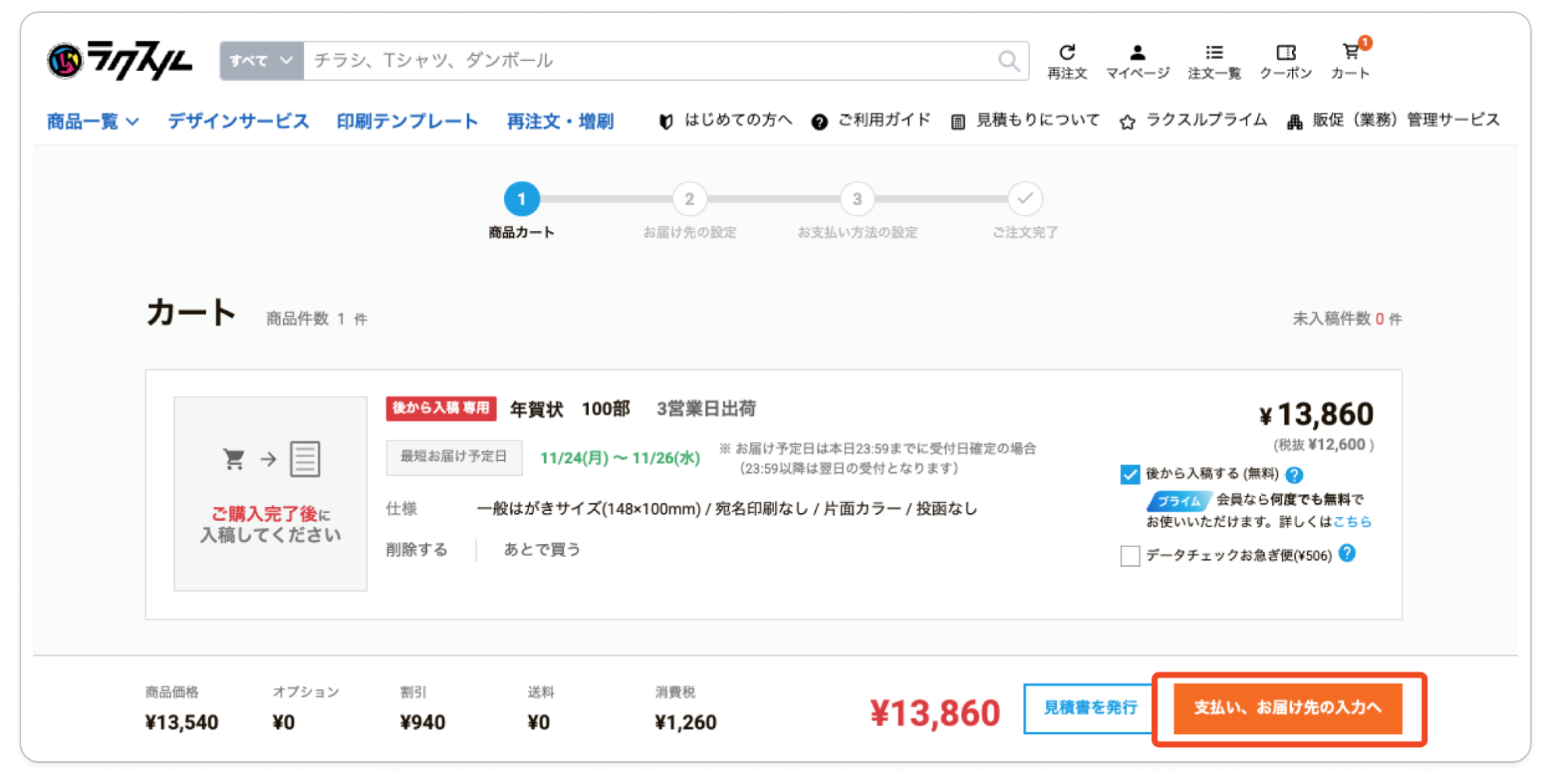
Task: Expand the 商品一覧 menu
Action: (92, 121)
